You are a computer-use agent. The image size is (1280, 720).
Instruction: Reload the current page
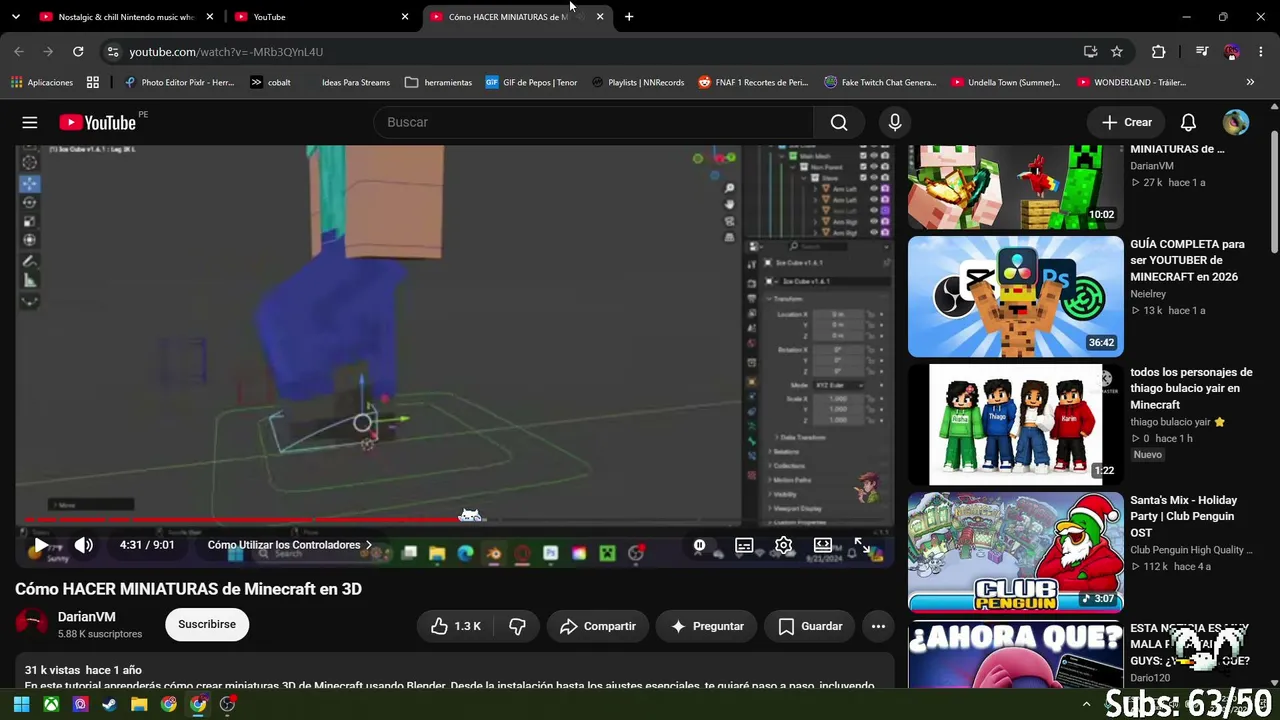pyautogui.click(x=78, y=52)
